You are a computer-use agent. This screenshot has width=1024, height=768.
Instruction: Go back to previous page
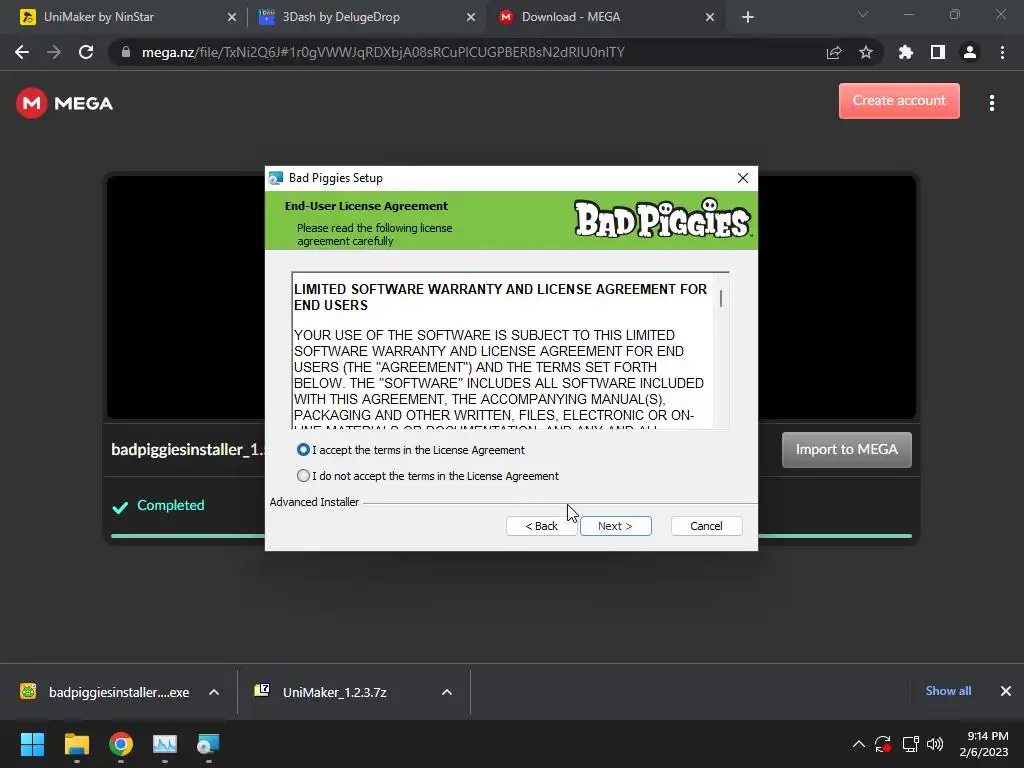click(22, 52)
